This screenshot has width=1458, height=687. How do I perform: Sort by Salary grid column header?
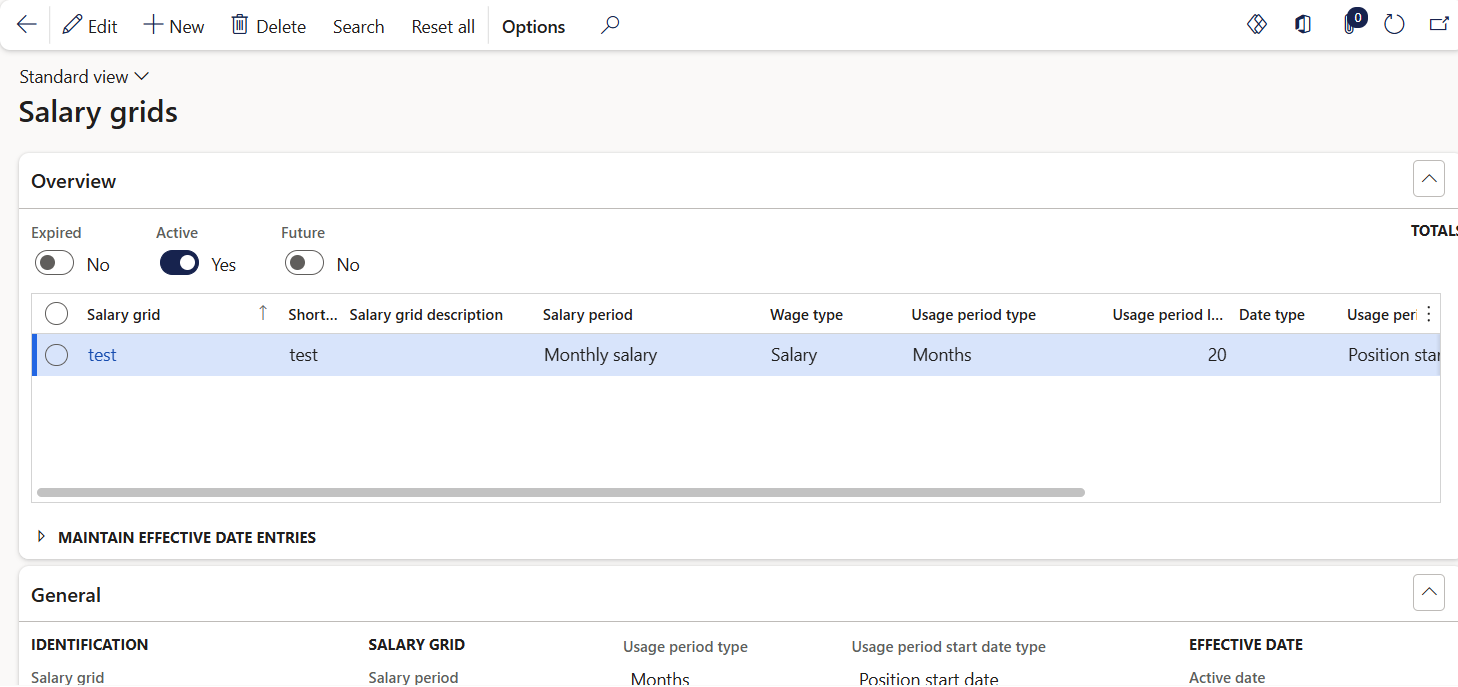tap(123, 315)
